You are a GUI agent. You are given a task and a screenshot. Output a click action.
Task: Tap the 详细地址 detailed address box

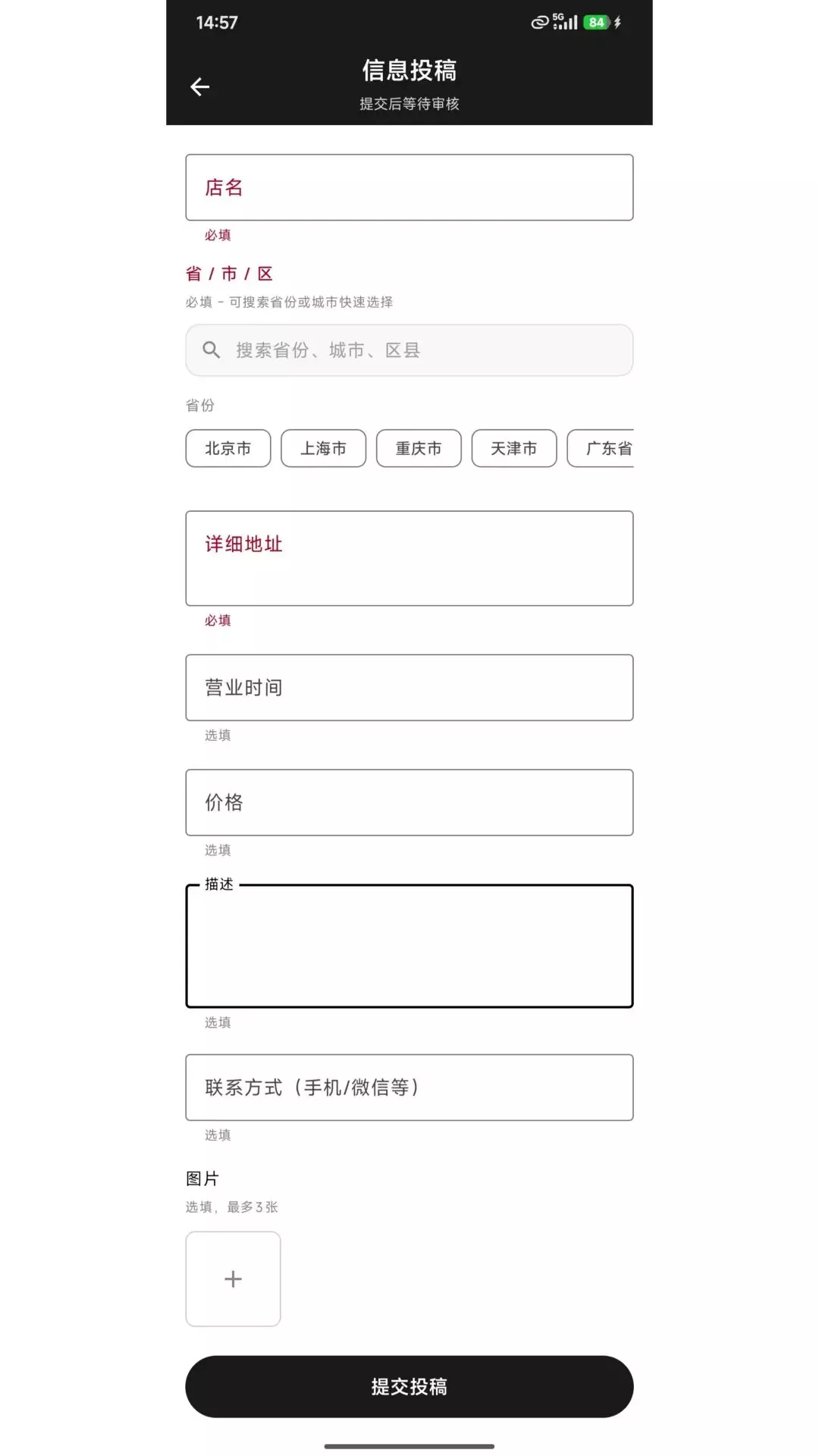tap(409, 557)
